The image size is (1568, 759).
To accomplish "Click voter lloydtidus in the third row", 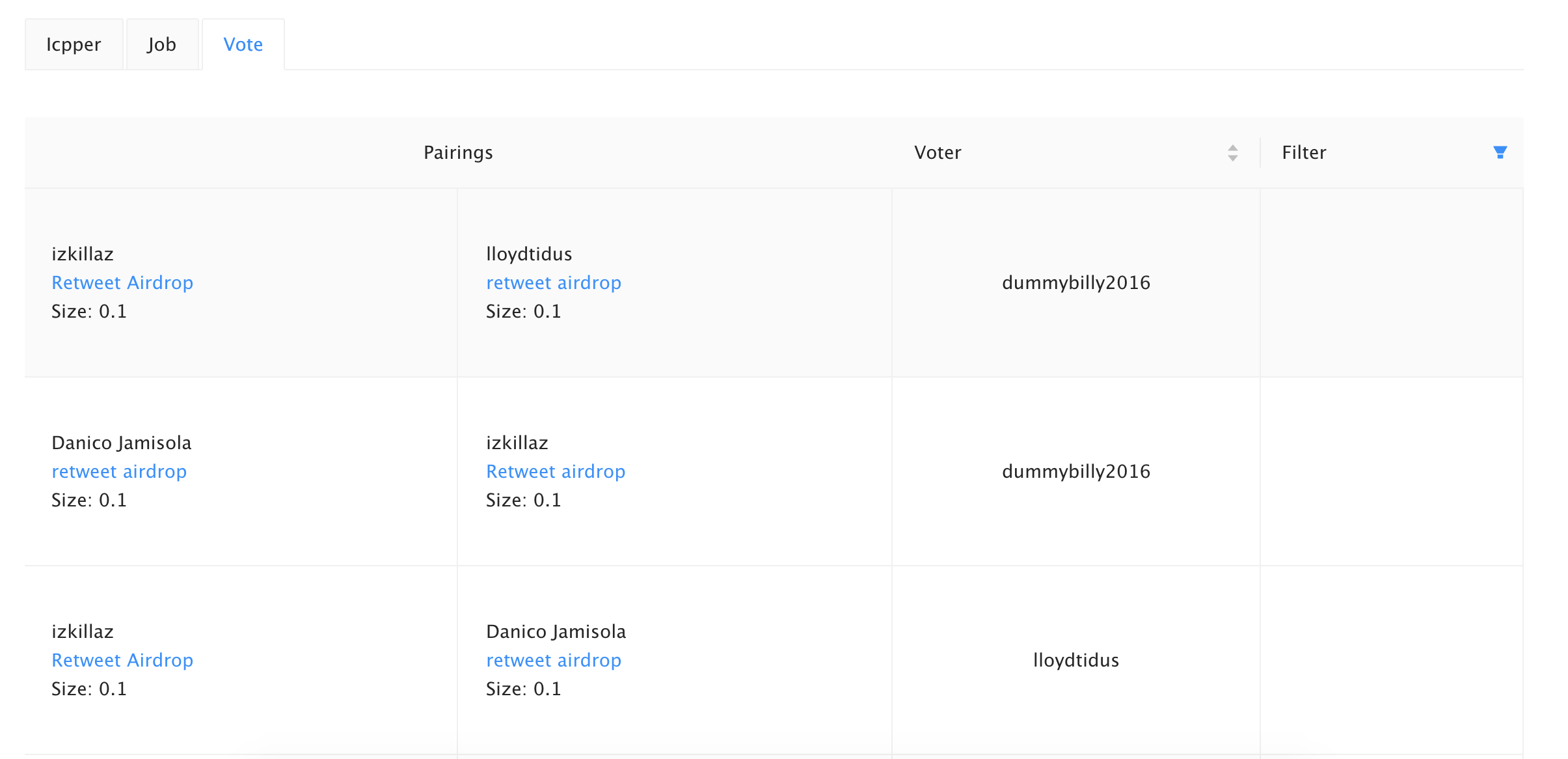I will point(1075,660).
